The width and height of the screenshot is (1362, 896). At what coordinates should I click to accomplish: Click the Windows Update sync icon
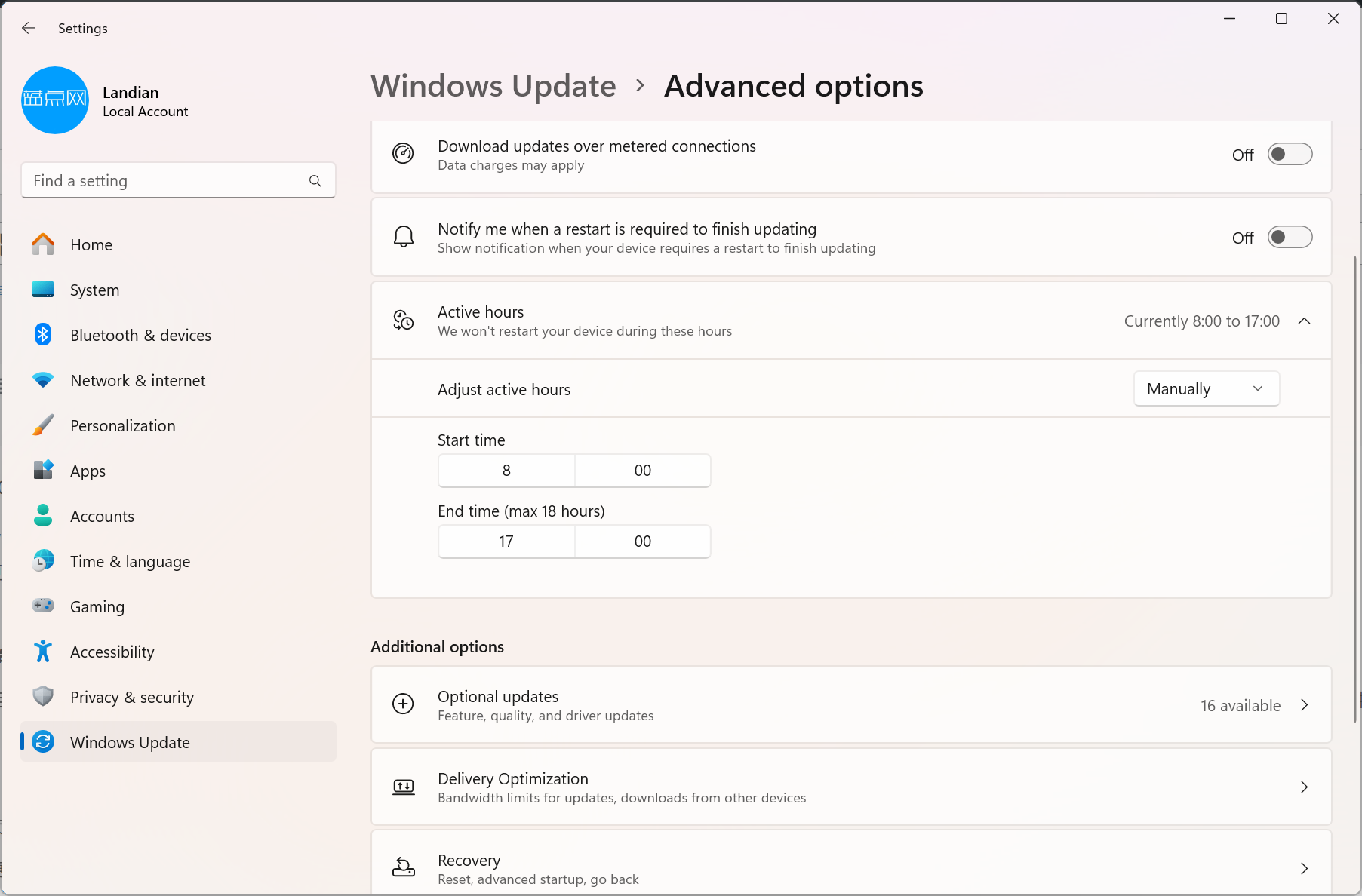pos(43,742)
